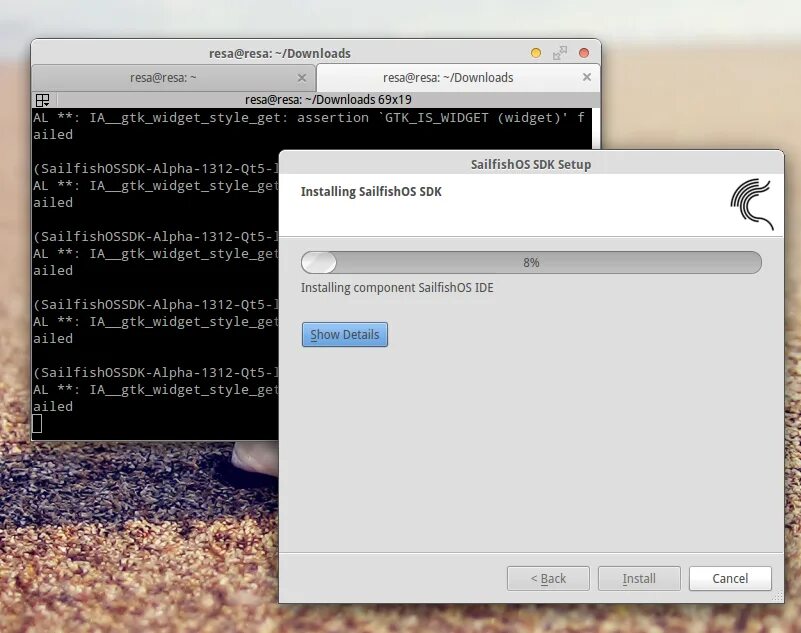This screenshot has width=801, height=633.
Task: Click the Back button in the setup wizard
Action: (x=548, y=578)
